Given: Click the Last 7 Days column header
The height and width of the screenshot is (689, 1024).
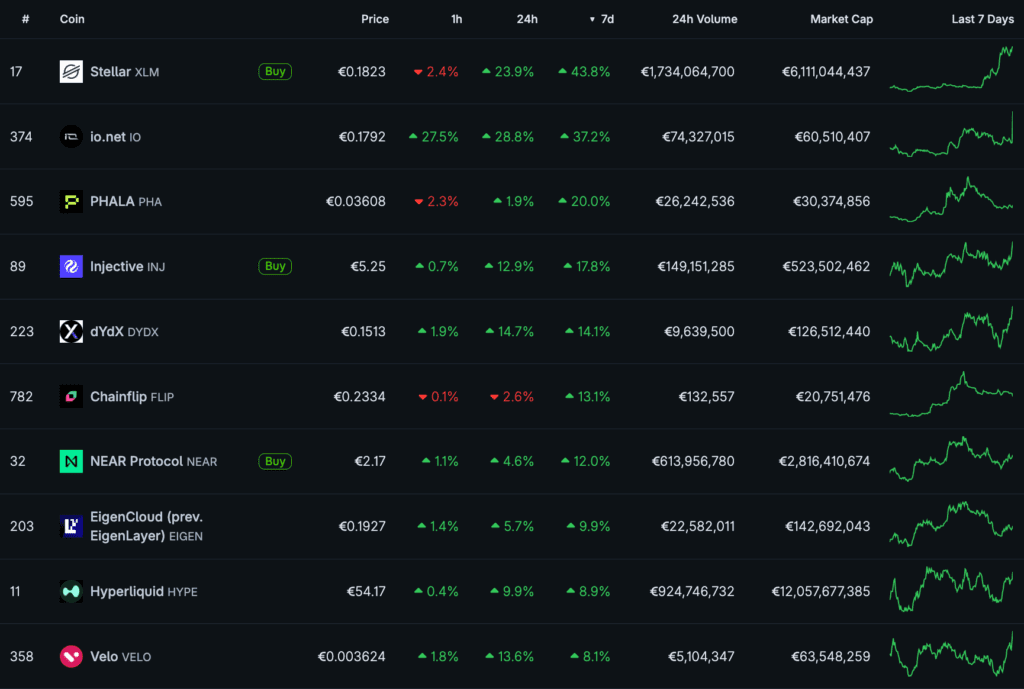Looking at the screenshot, I should [982, 19].
